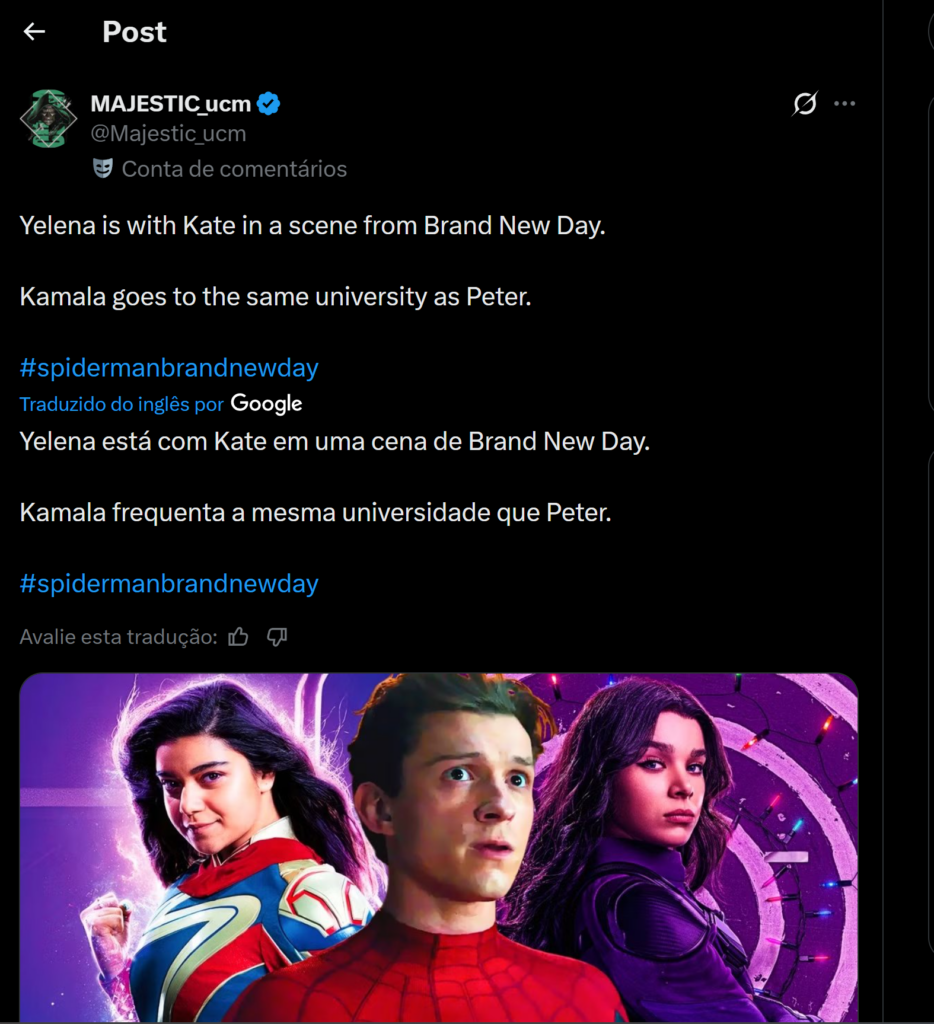Click the back arrow icon
Screen dimensions: 934x1024
[35, 32]
